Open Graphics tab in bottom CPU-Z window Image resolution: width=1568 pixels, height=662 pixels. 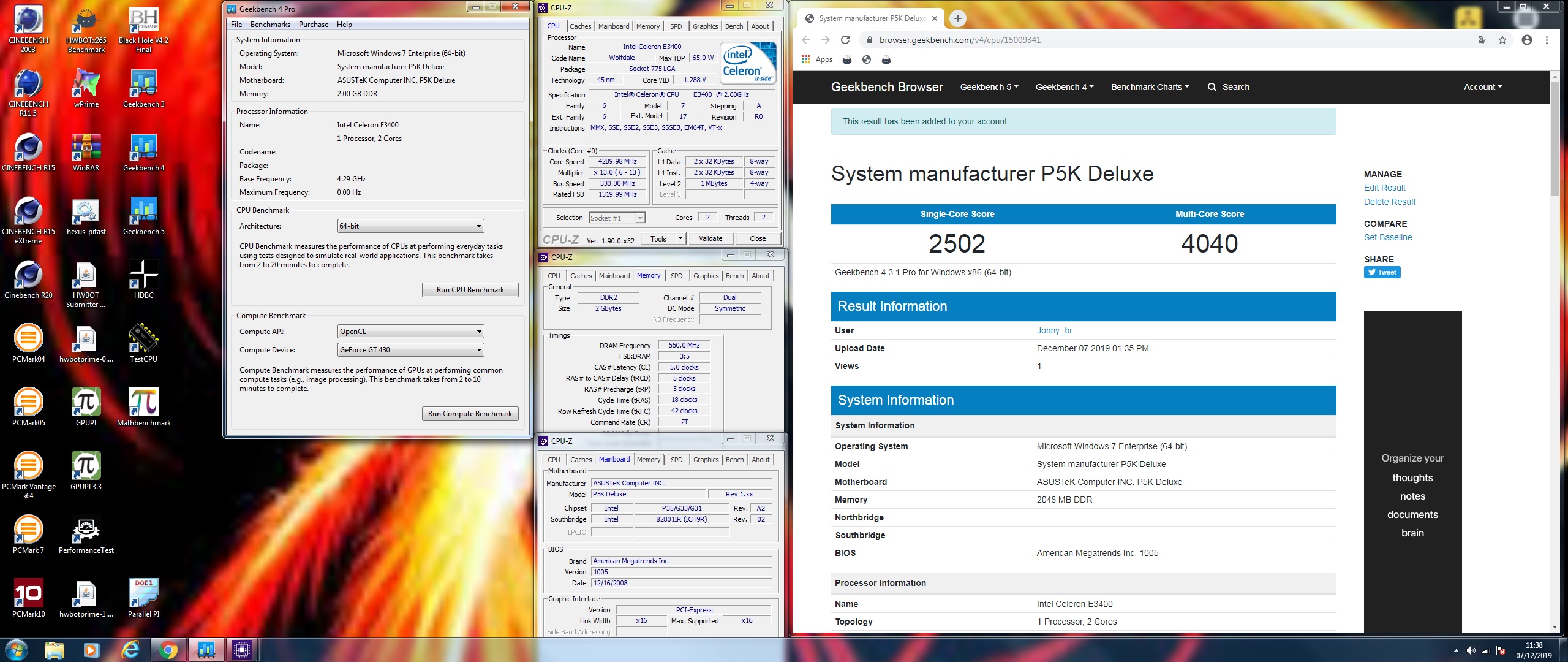pyautogui.click(x=706, y=460)
